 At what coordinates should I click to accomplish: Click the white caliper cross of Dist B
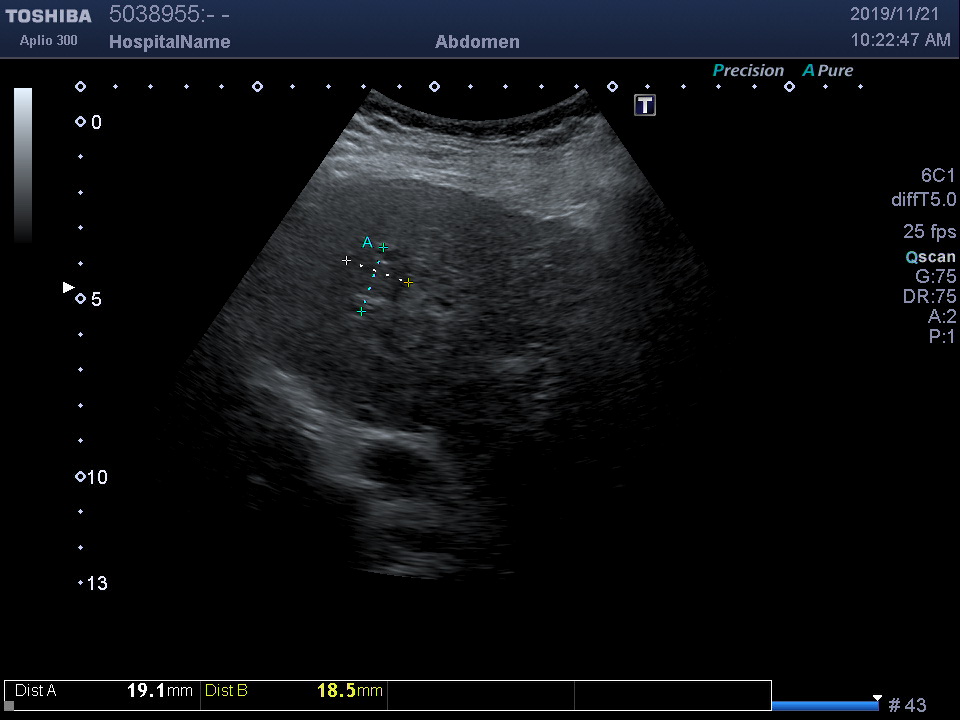point(347,260)
